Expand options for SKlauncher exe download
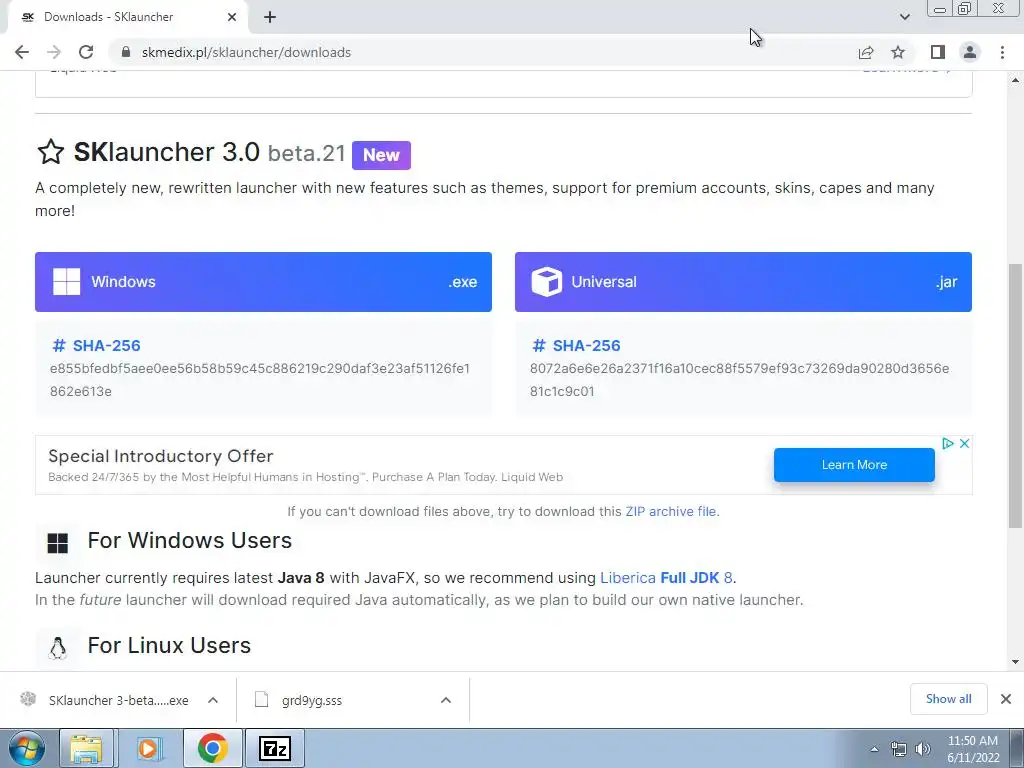This screenshot has height=768, width=1024. click(x=213, y=700)
